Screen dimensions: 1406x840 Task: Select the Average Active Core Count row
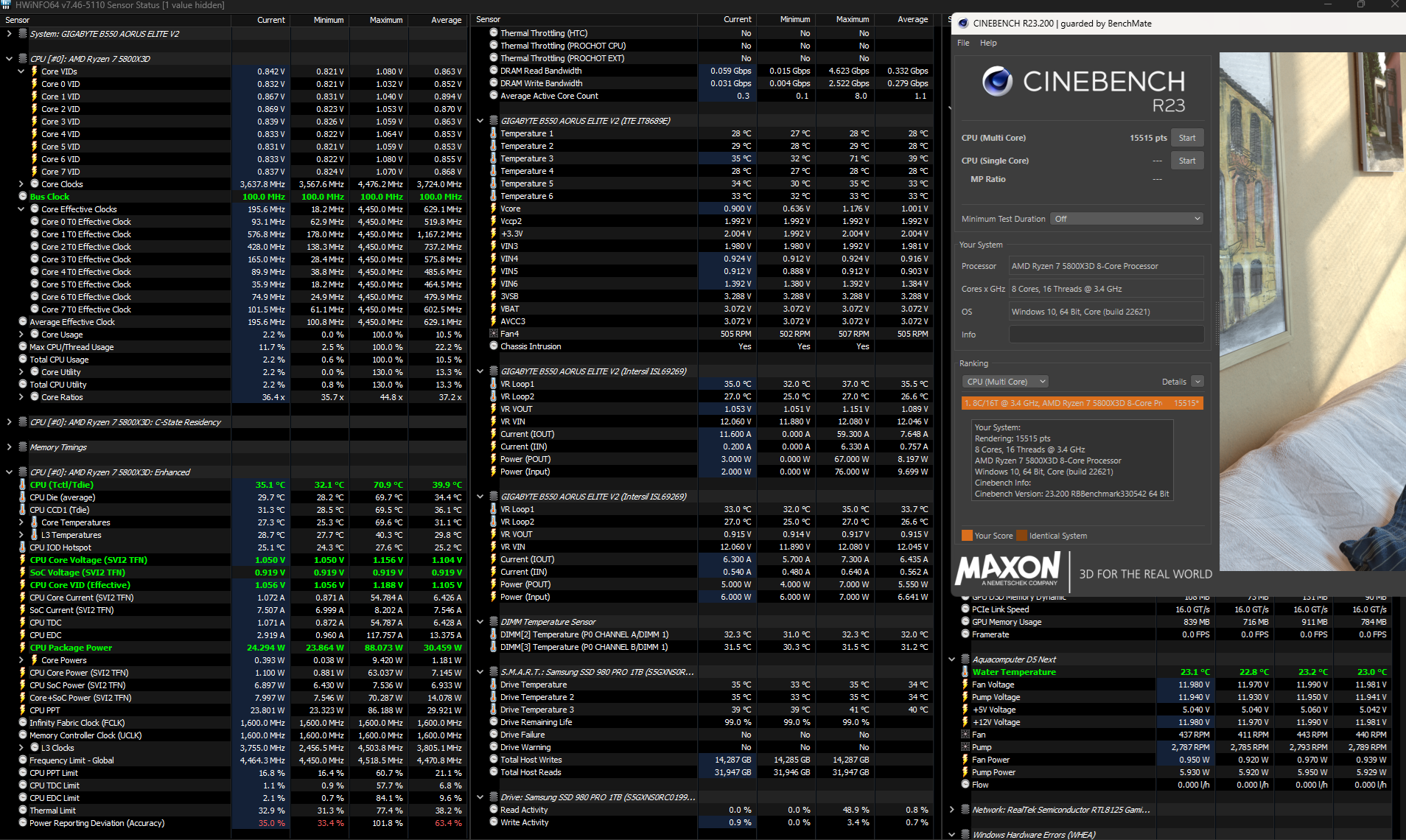703,96
